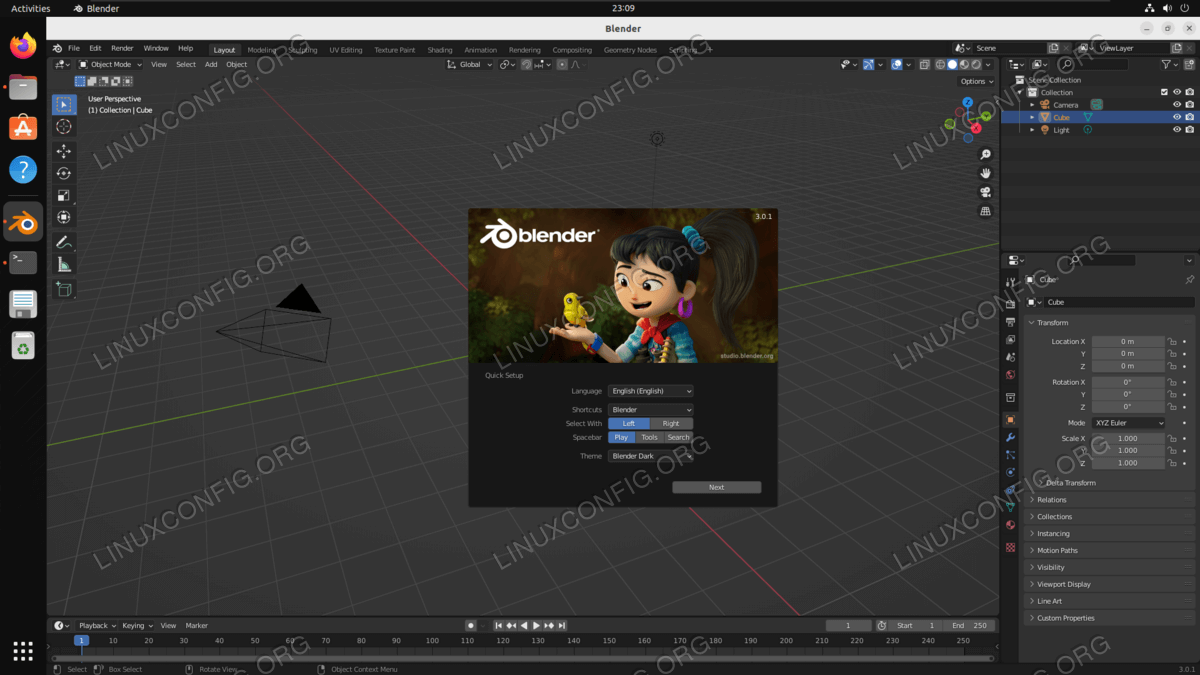This screenshot has height=675, width=1200.
Task: Open the Object properties orange square tab
Action: pyautogui.click(x=1010, y=420)
